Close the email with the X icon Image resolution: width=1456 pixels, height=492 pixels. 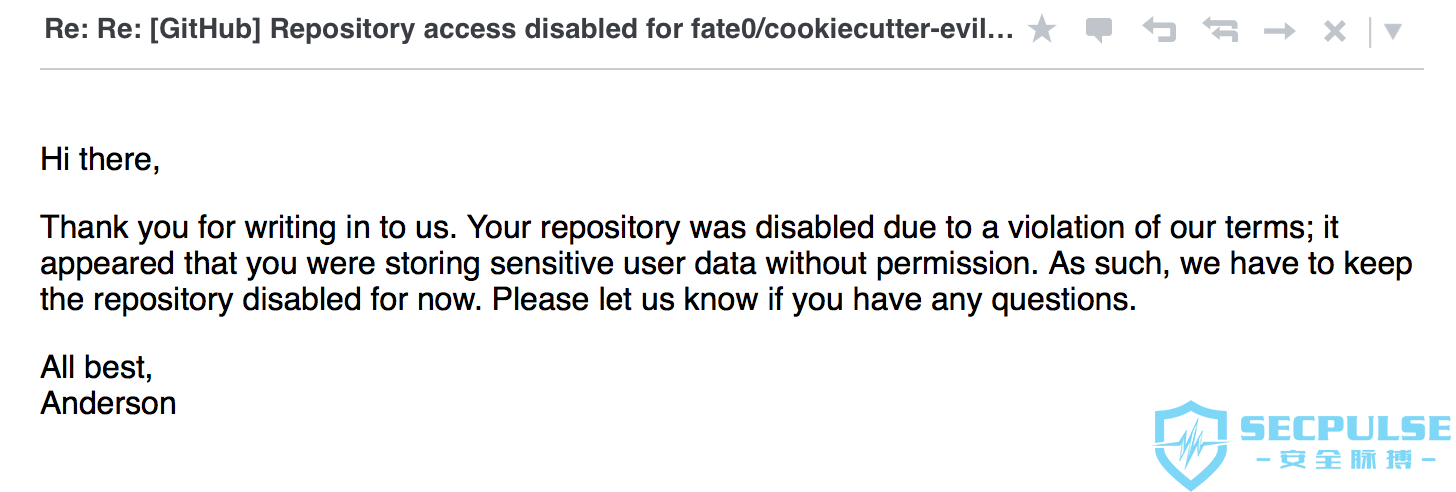(1335, 32)
